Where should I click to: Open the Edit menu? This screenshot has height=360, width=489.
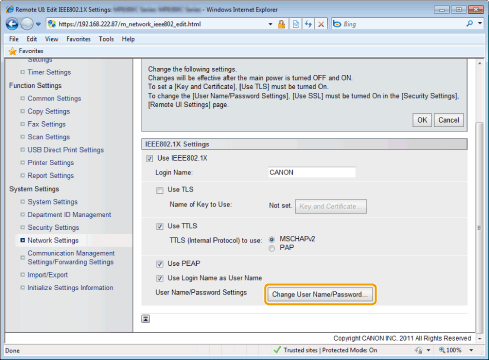tap(32, 39)
